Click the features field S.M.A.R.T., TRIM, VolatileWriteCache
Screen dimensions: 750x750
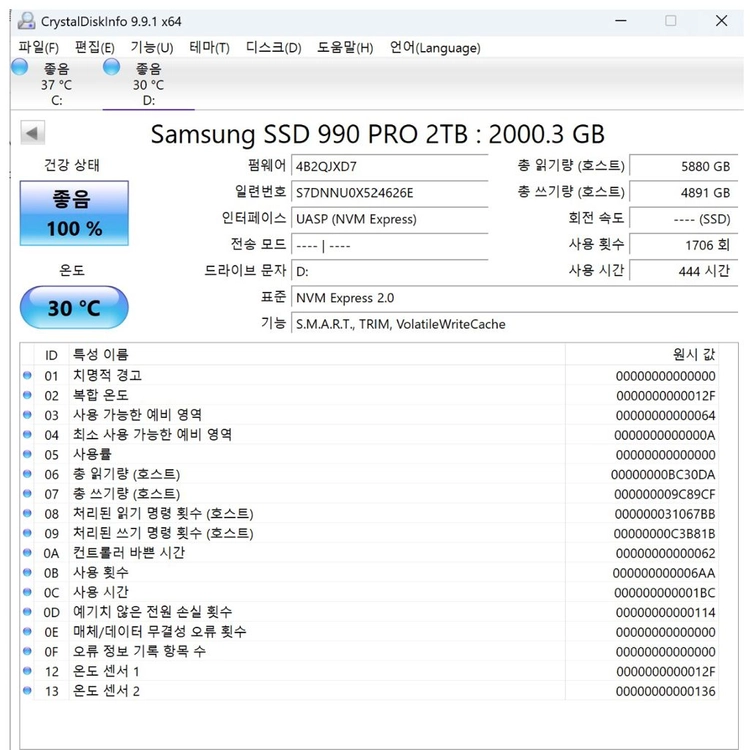pyautogui.click(x=515, y=324)
